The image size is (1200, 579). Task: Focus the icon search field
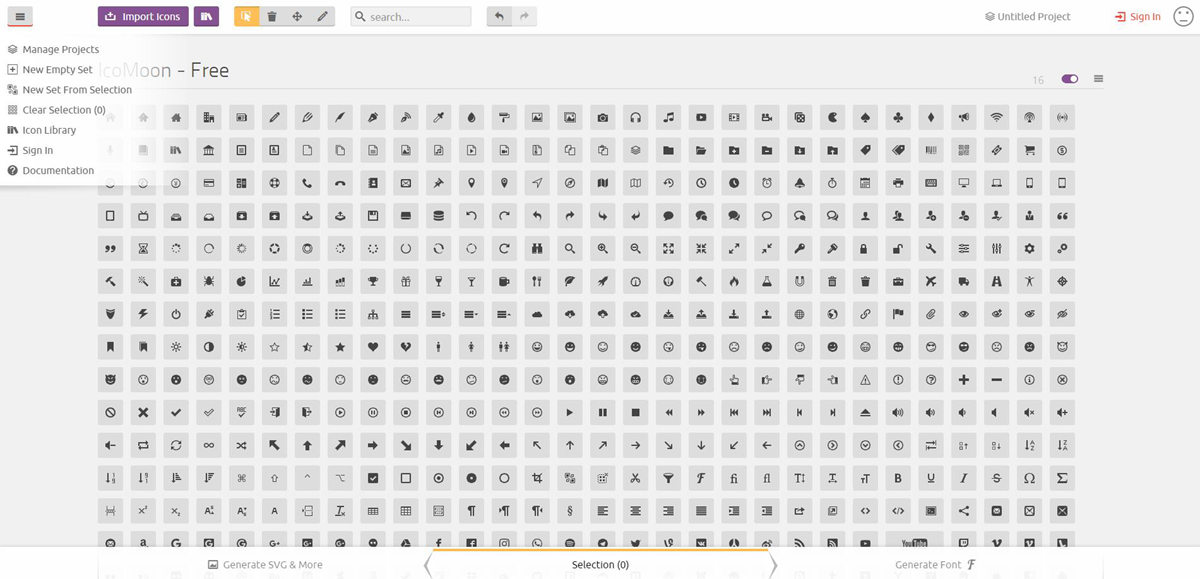[x=411, y=16]
